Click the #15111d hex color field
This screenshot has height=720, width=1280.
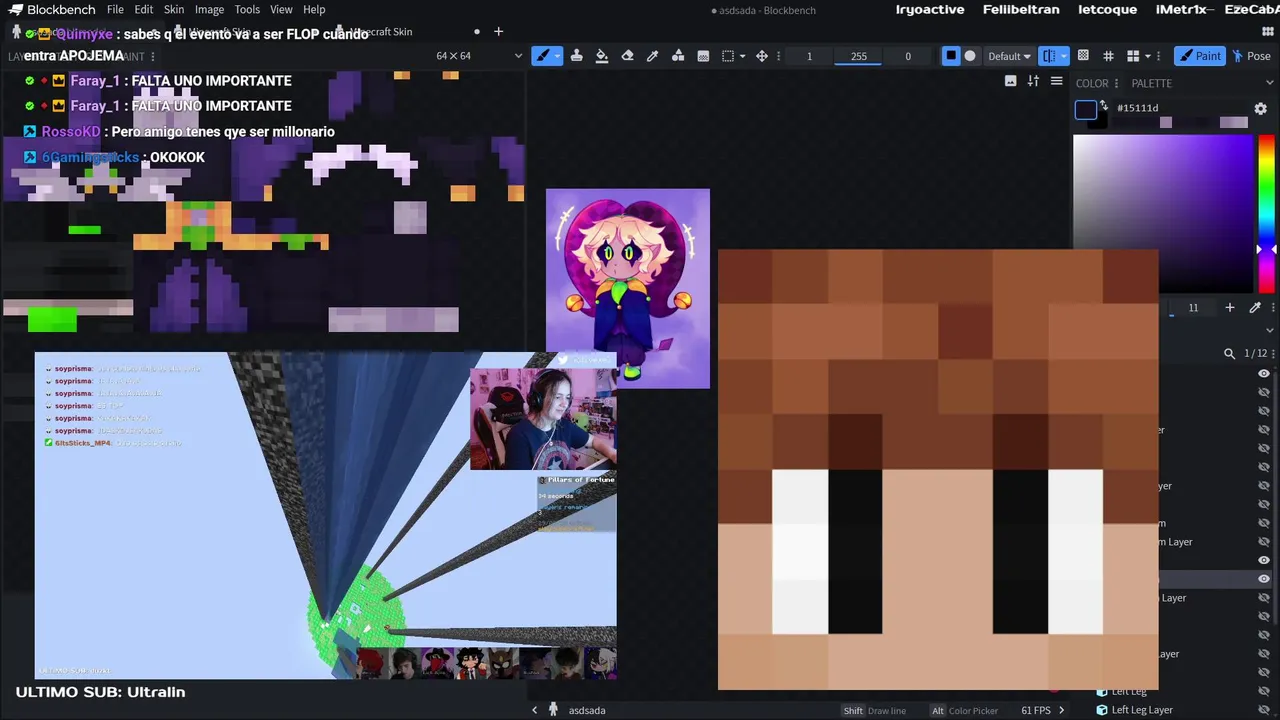(1178, 108)
